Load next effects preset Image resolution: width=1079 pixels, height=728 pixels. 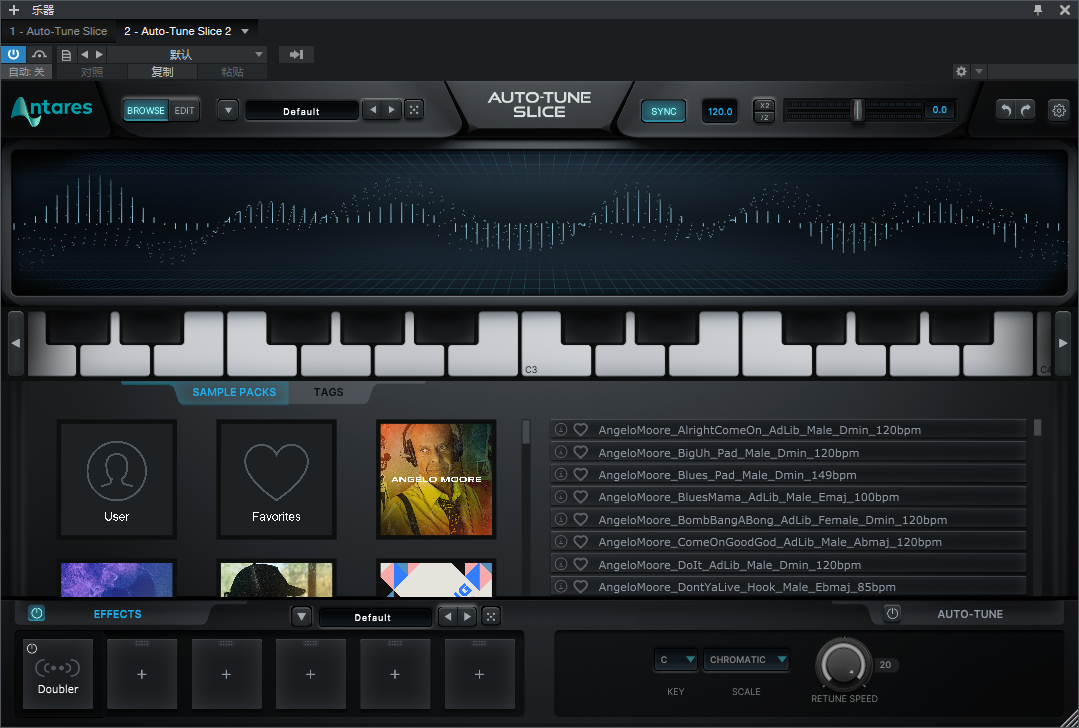point(467,616)
